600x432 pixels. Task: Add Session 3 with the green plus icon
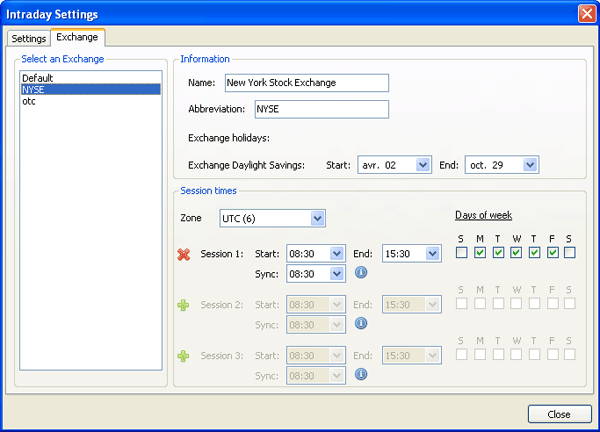183,356
